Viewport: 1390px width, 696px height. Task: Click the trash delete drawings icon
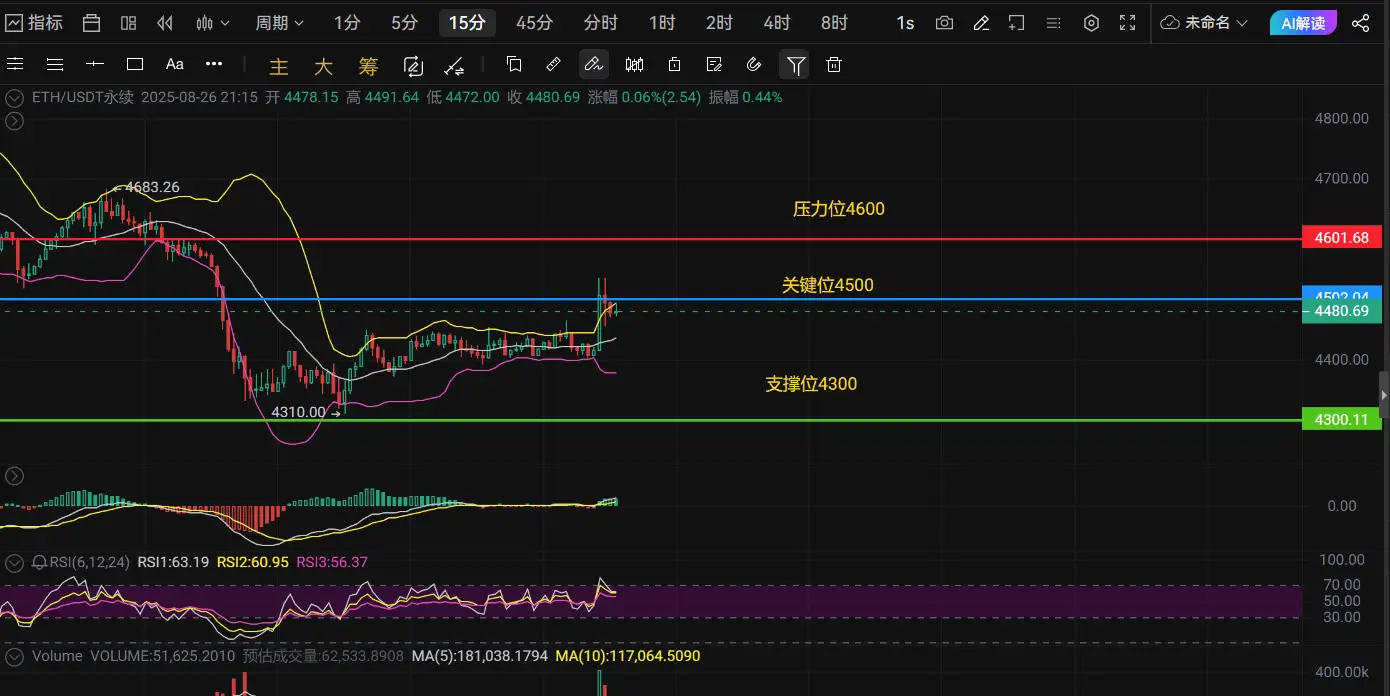(834, 65)
